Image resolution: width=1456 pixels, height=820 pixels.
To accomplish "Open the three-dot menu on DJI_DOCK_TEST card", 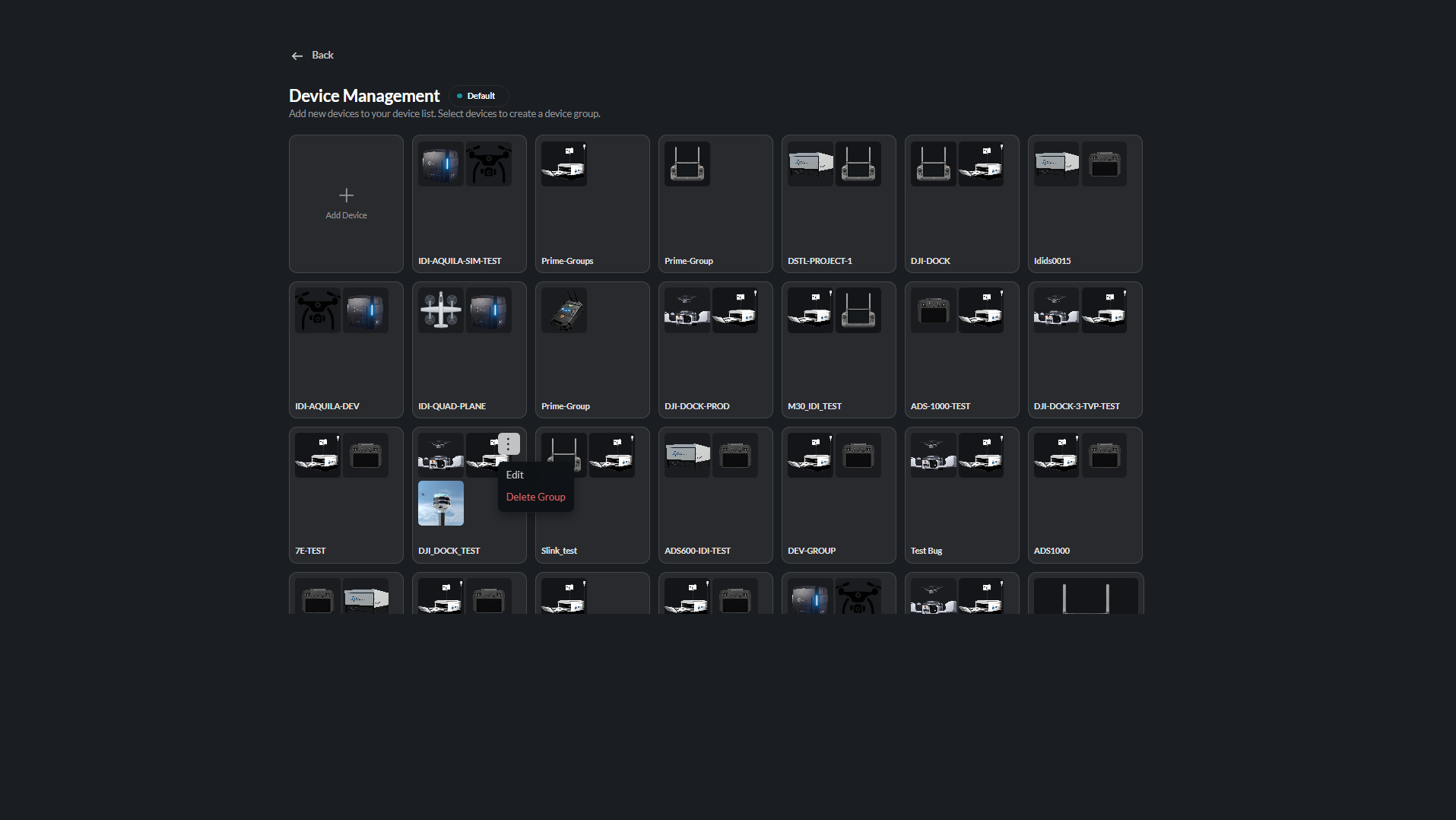I will (x=509, y=443).
